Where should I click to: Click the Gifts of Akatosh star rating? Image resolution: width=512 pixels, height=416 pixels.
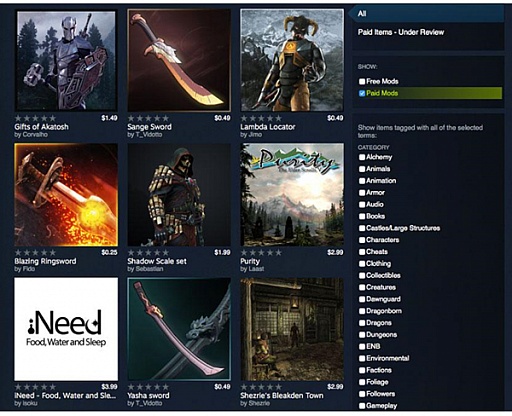pos(35,118)
